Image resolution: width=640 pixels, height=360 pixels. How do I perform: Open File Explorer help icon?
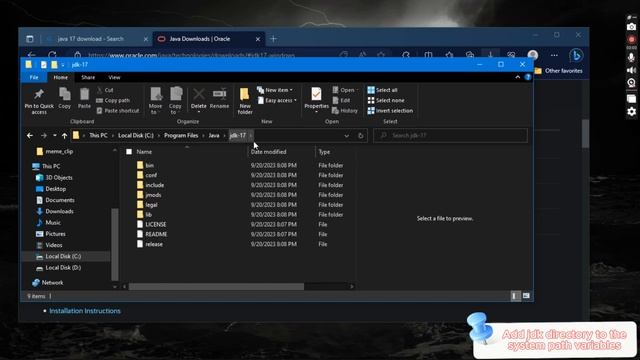tap(528, 77)
